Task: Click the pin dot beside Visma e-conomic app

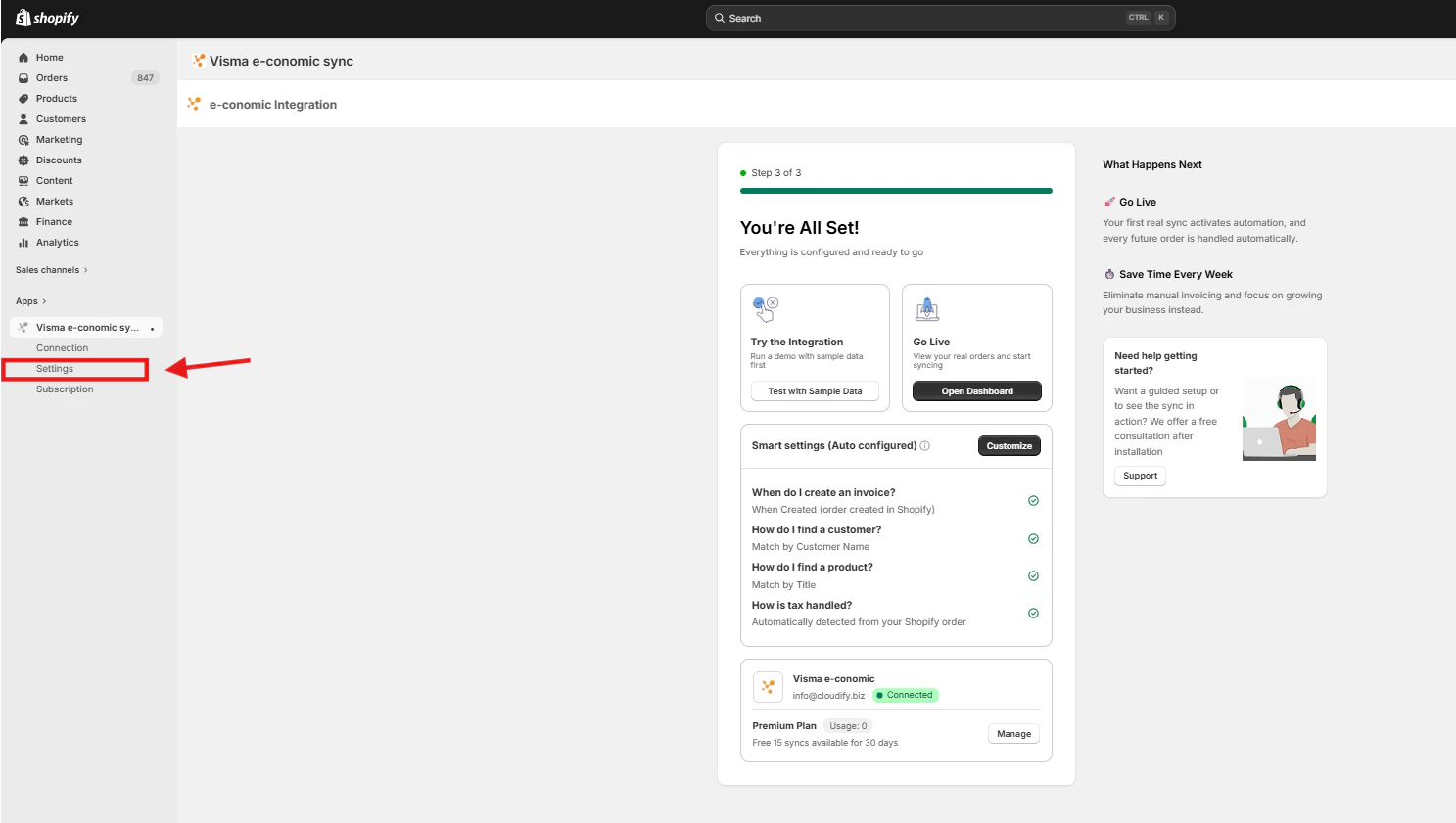Action: click(152, 329)
